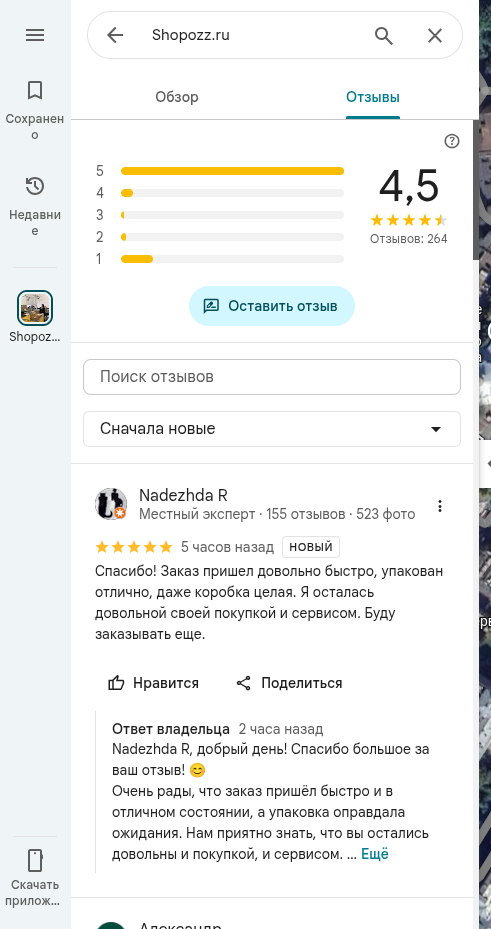Click Оставить отзыв button
The image size is (491, 929).
click(x=272, y=306)
